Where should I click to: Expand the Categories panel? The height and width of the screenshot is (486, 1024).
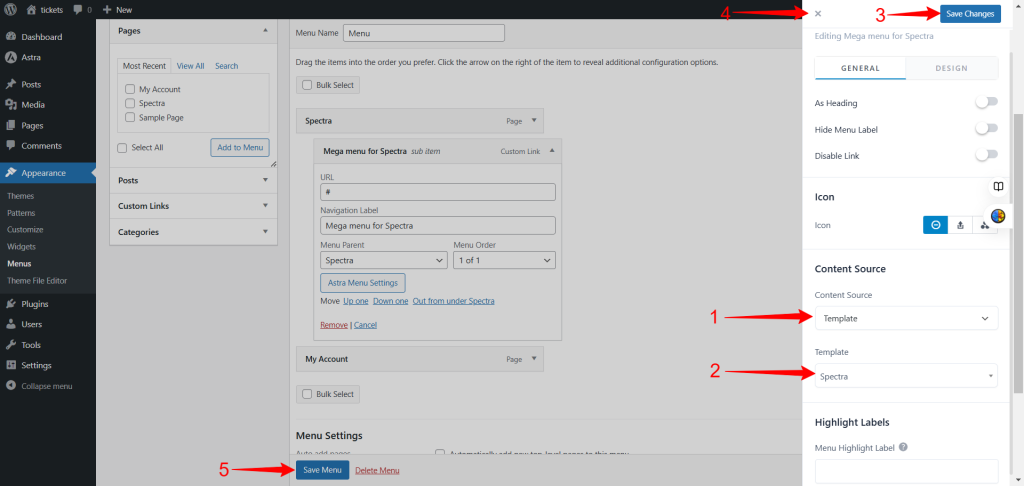click(193, 232)
